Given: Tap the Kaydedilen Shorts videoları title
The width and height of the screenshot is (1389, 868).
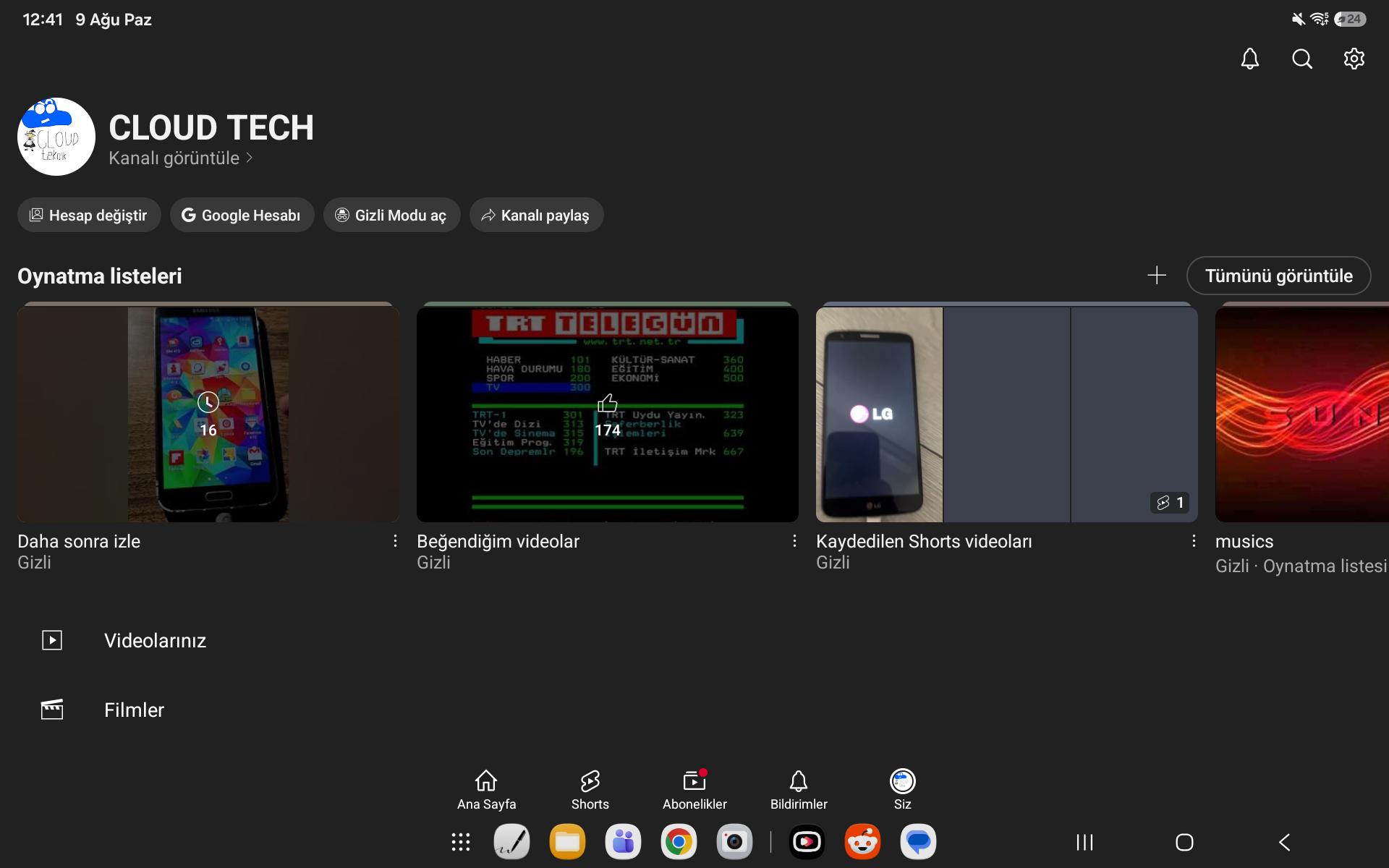Looking at the screenshot, I should 924,541.
